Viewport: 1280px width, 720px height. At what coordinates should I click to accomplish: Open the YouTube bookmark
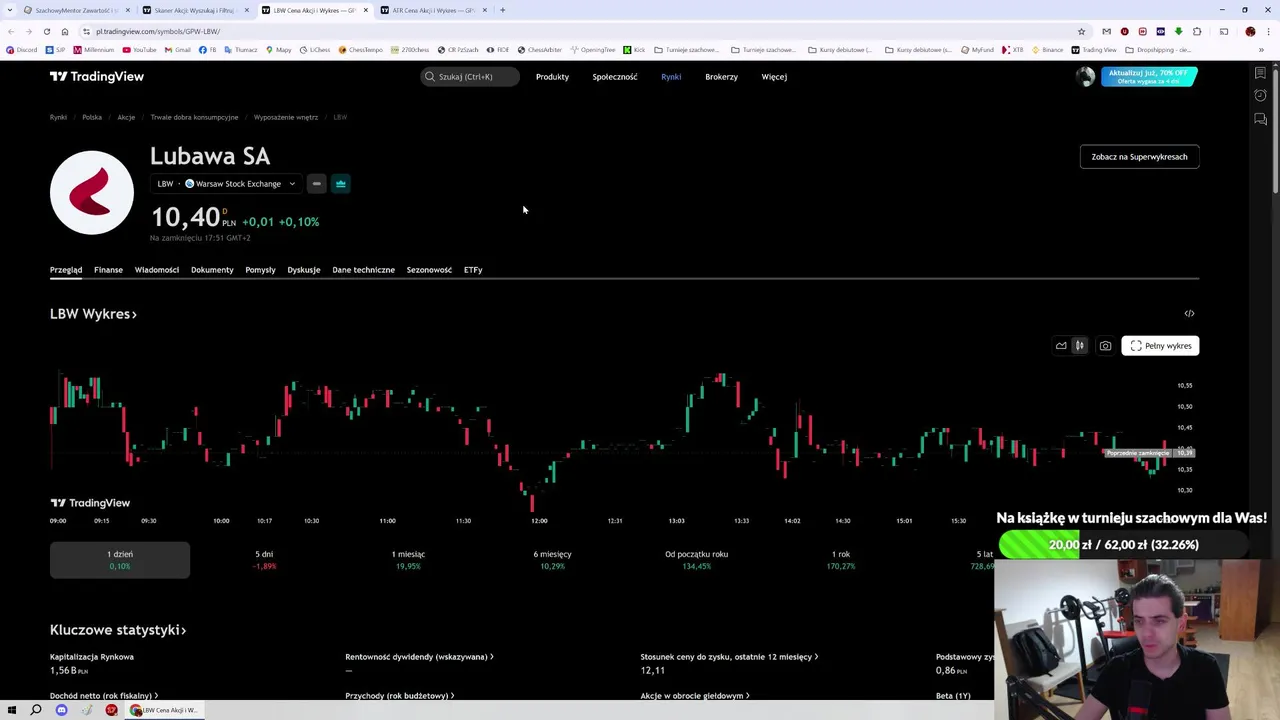[139, 49]
